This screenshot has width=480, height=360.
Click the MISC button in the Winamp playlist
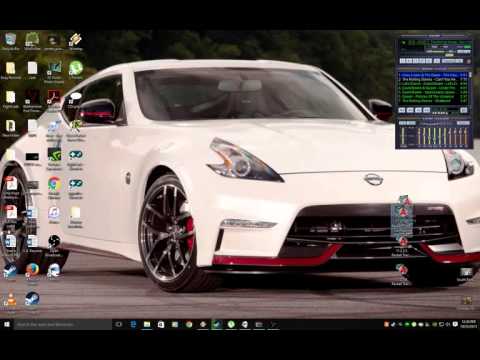tap(427, 110)
